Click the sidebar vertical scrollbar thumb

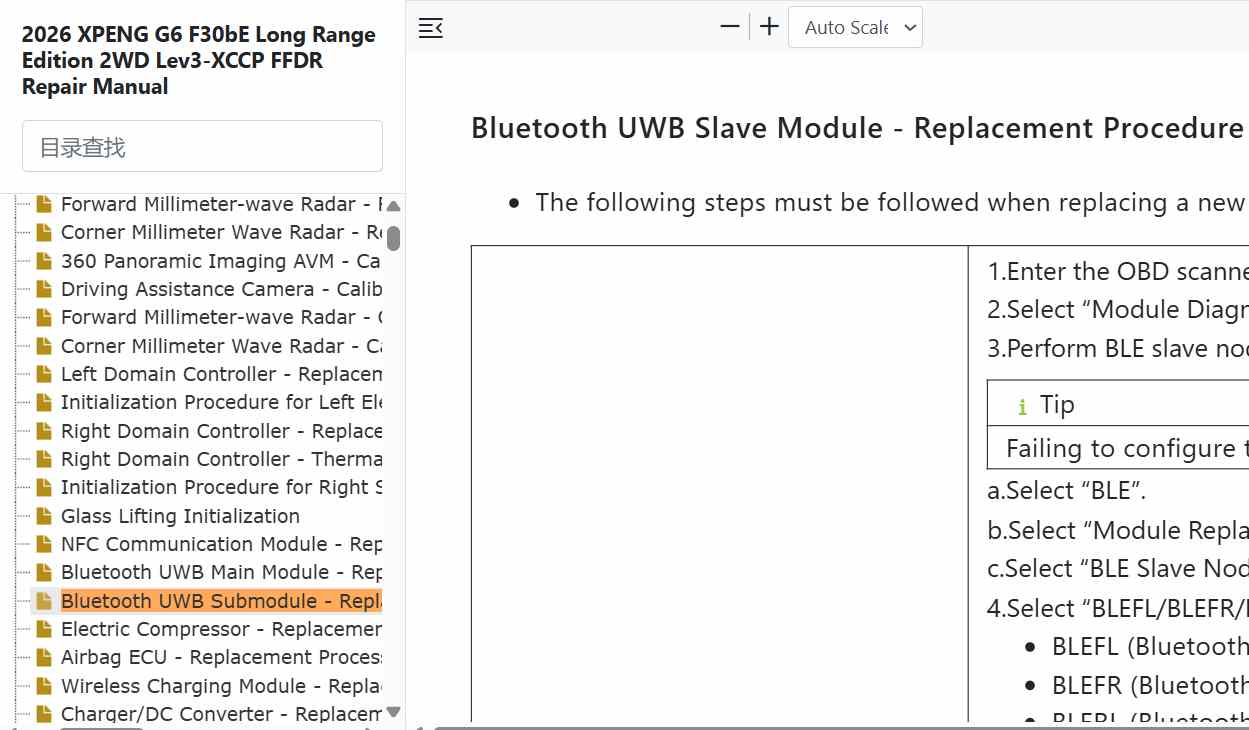393,238
